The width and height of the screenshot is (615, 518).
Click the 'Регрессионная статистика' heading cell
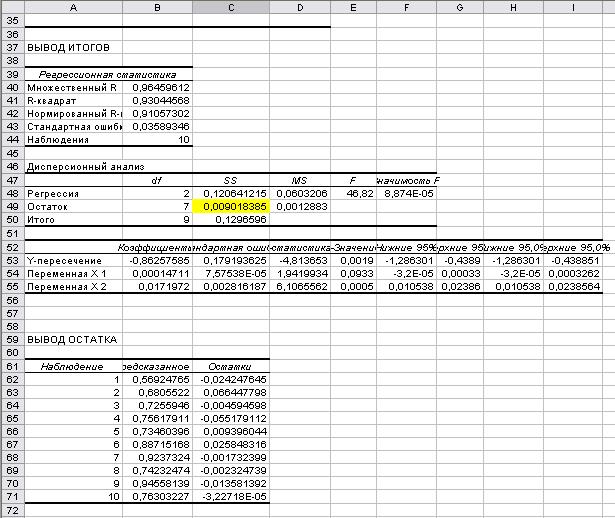tap(107, 75)
